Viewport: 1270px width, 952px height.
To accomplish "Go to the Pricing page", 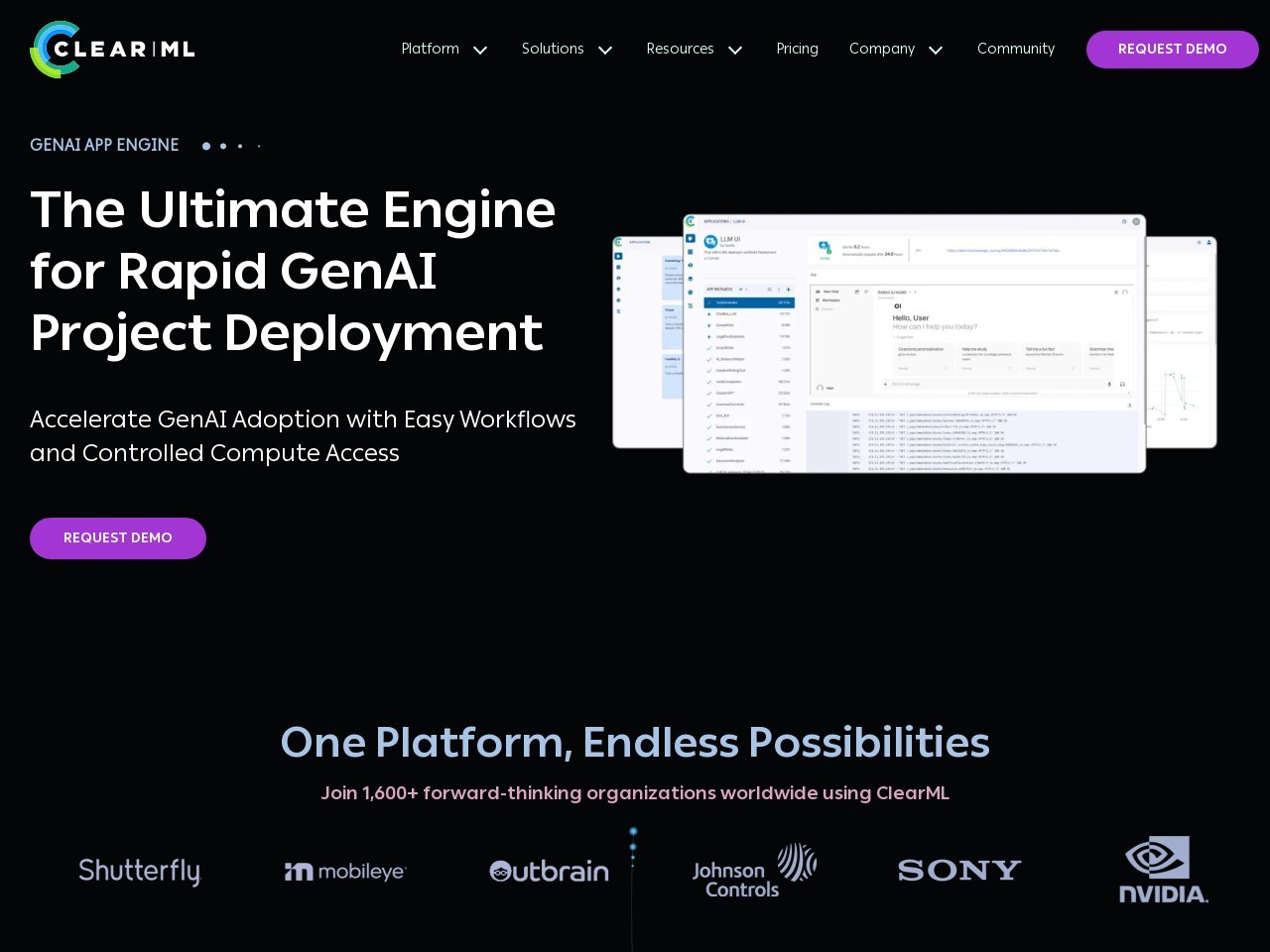I will (797, 49).
